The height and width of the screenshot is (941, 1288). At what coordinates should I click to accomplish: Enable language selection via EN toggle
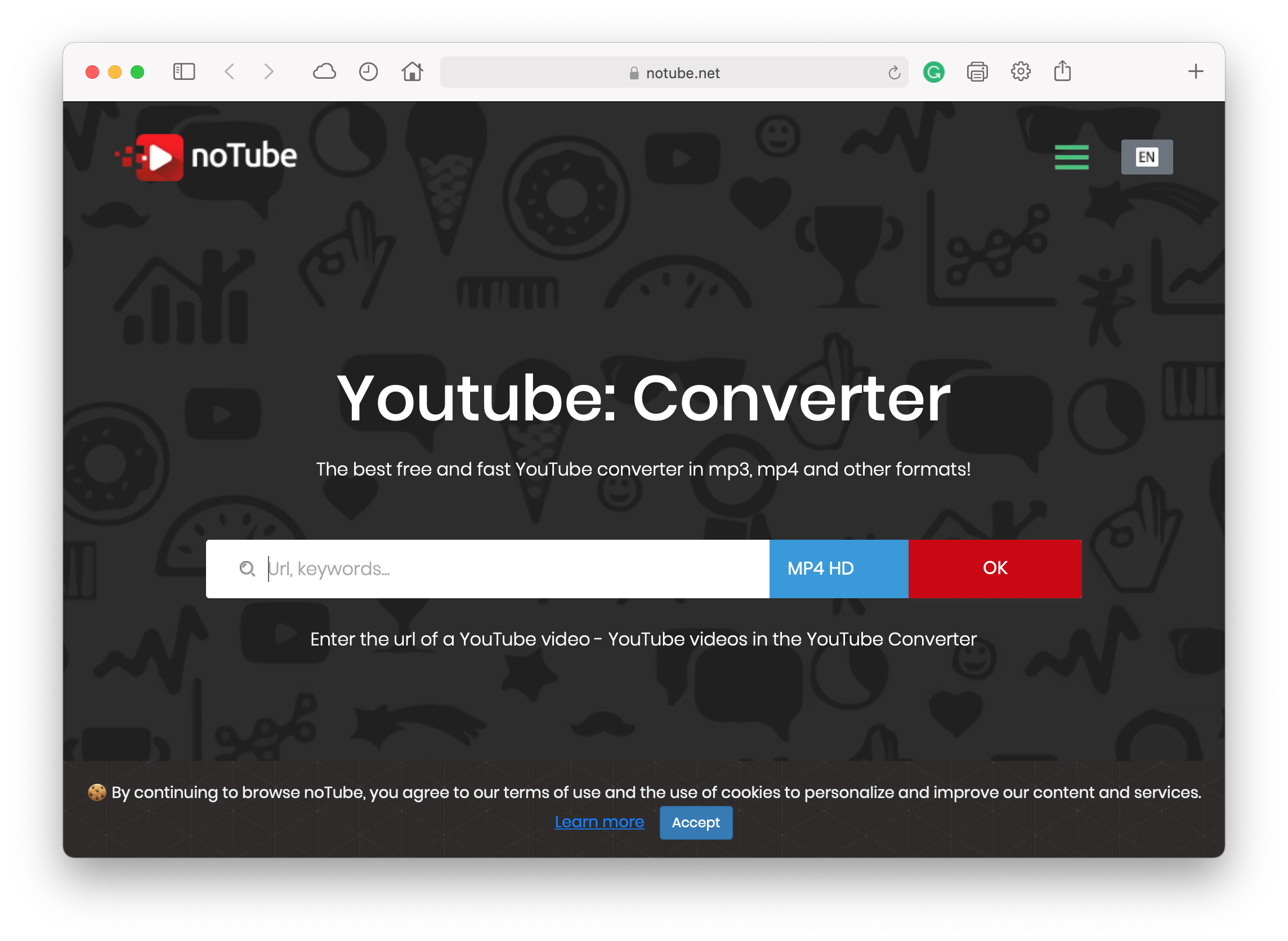[1147, 156]
